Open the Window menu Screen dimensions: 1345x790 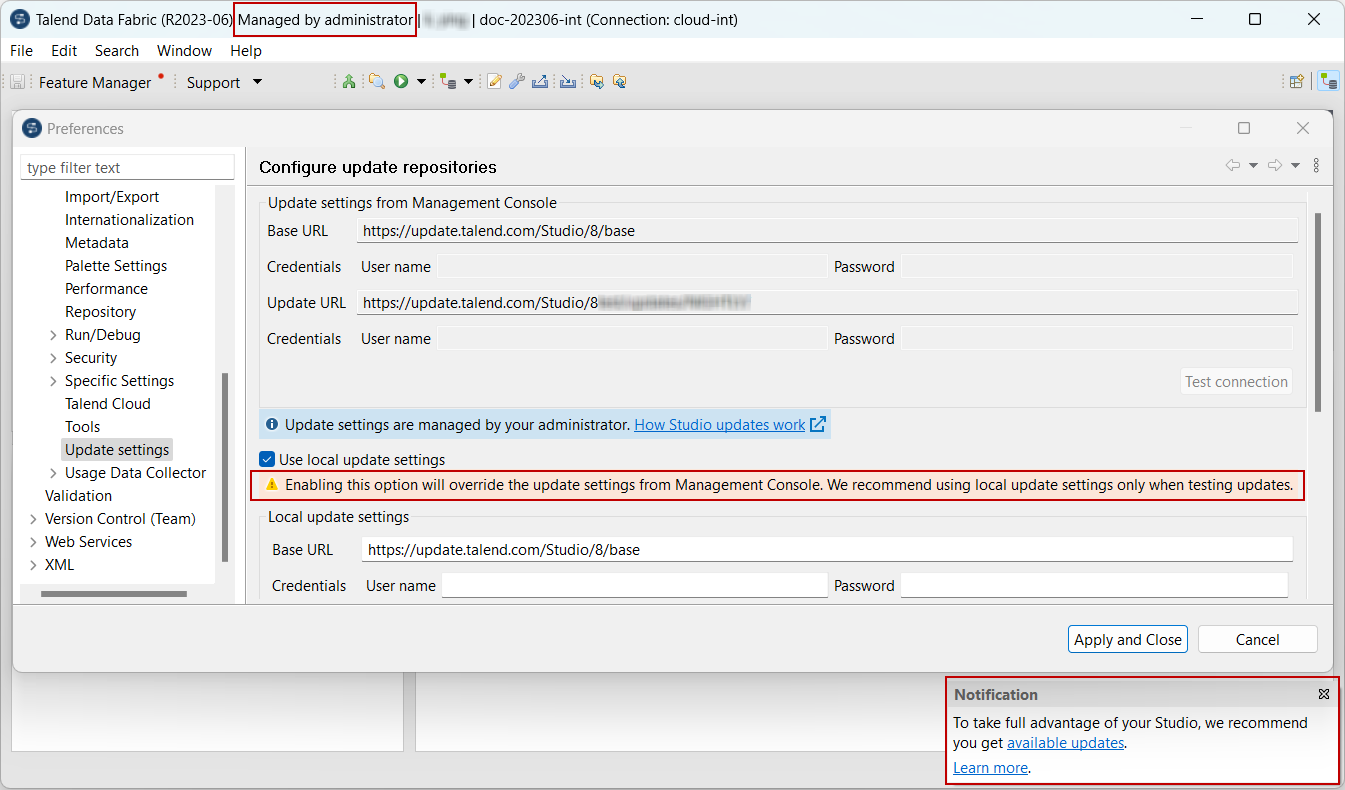pyautogui.click(x=184, y=51)
